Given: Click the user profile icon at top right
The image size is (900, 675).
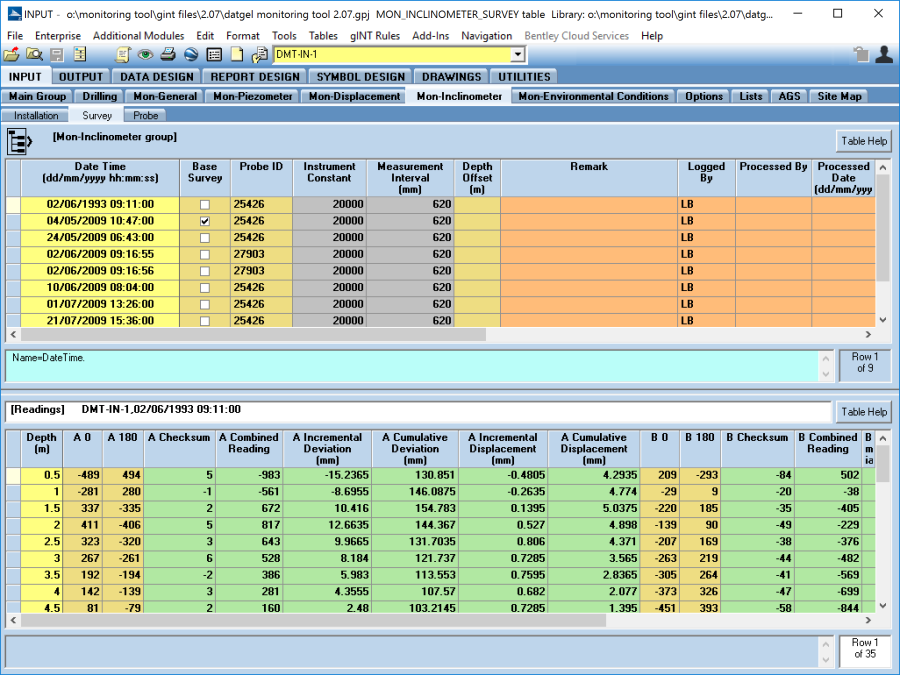Looking at the screenshot, I should pos(883,55).
